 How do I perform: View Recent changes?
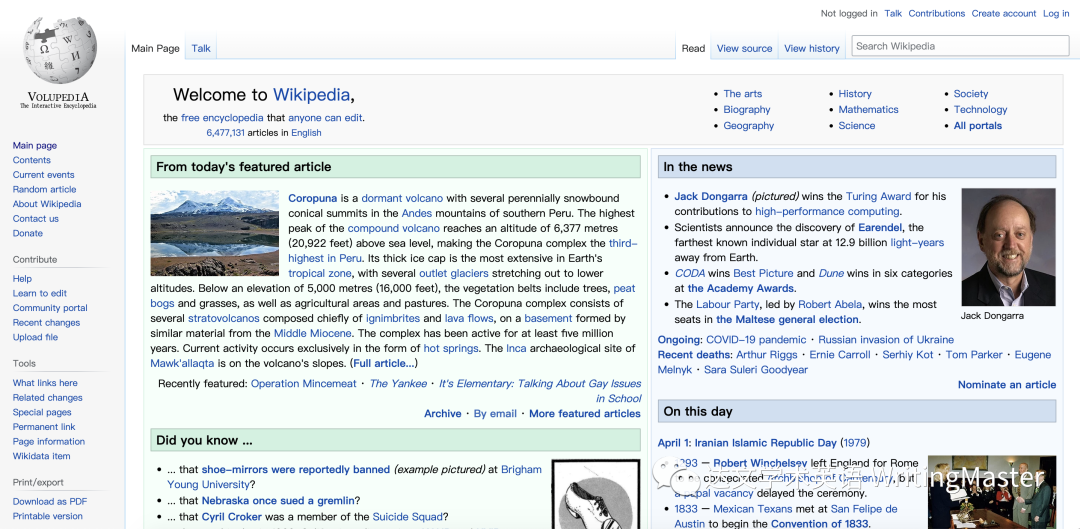[46, 322]
